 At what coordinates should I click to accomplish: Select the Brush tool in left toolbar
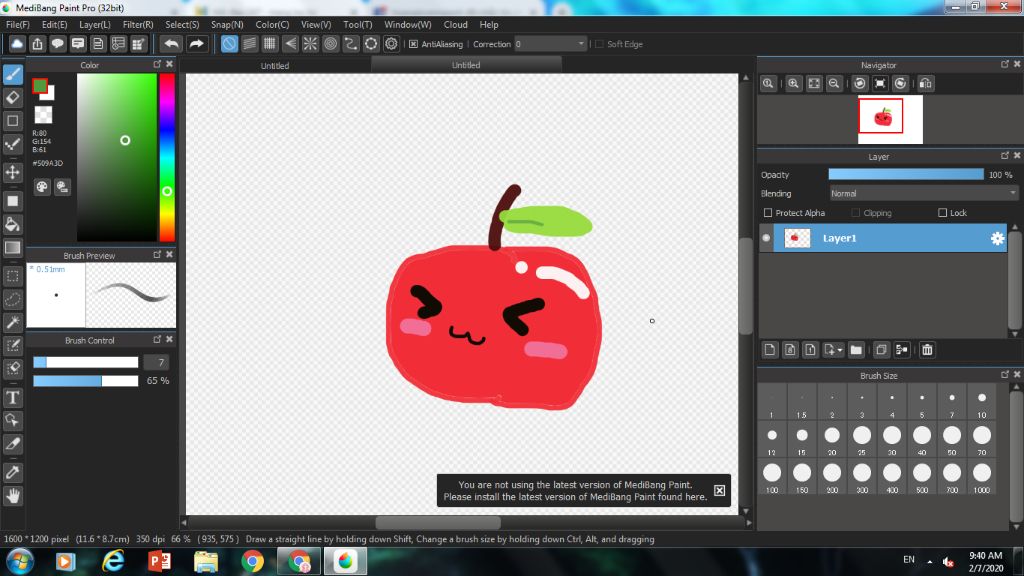(12, 74)
